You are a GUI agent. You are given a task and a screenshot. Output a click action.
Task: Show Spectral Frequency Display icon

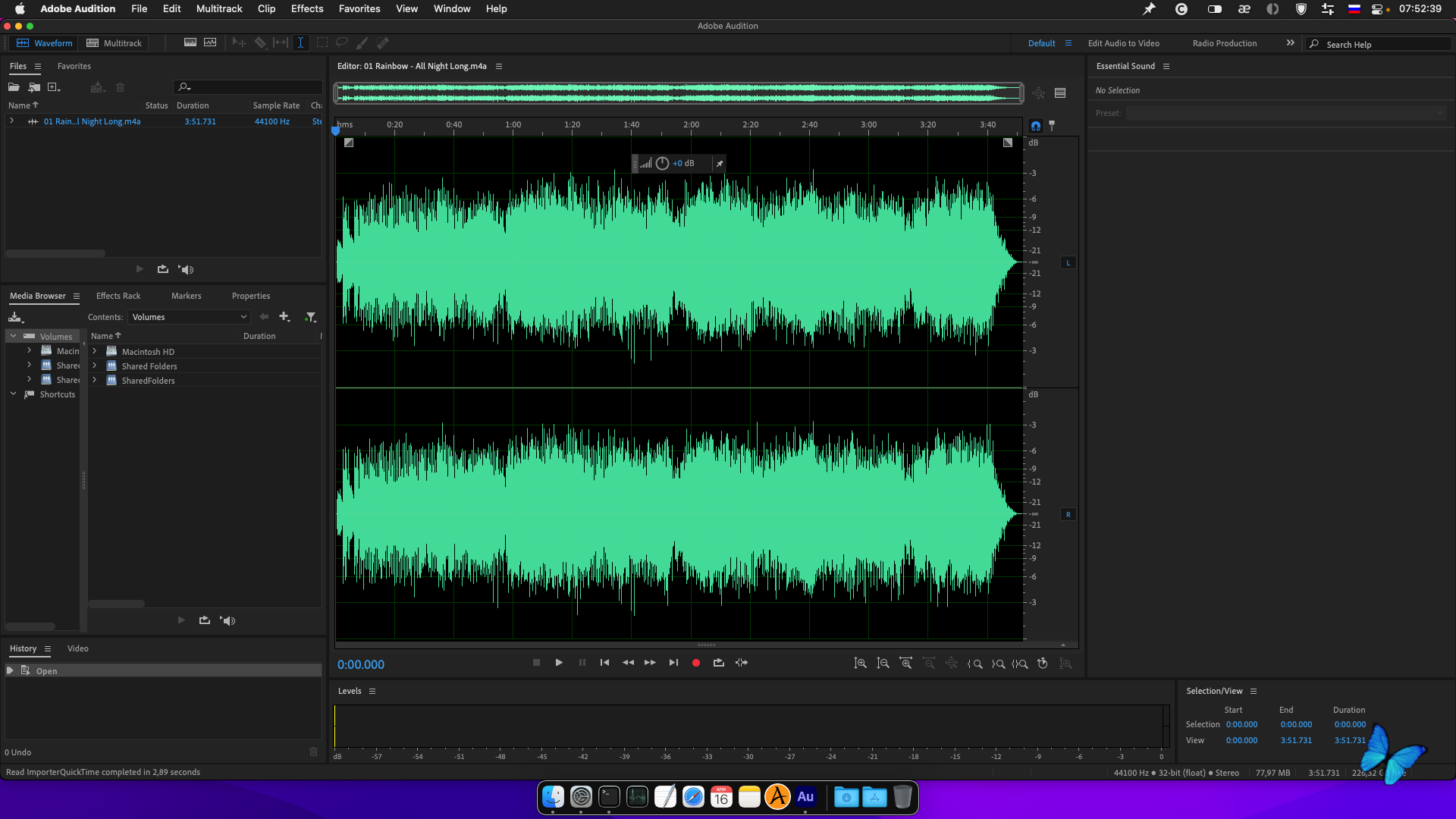point(190,43)
